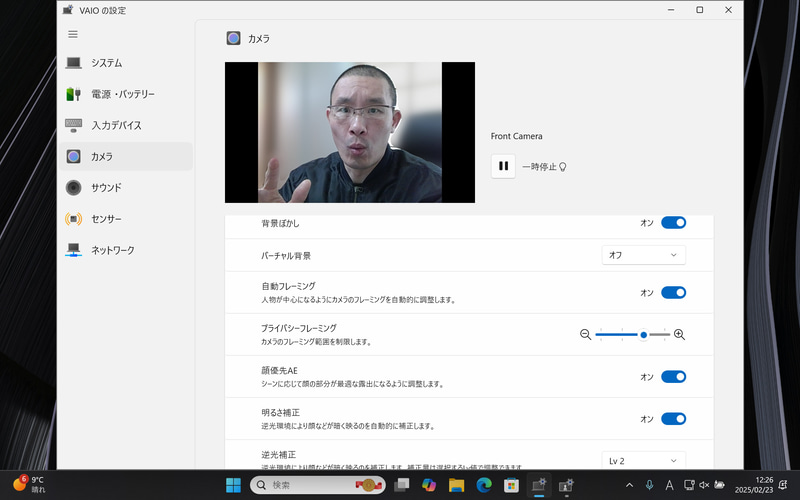Click the active VAIO settings taskbar icon

[x=539, y=485]
